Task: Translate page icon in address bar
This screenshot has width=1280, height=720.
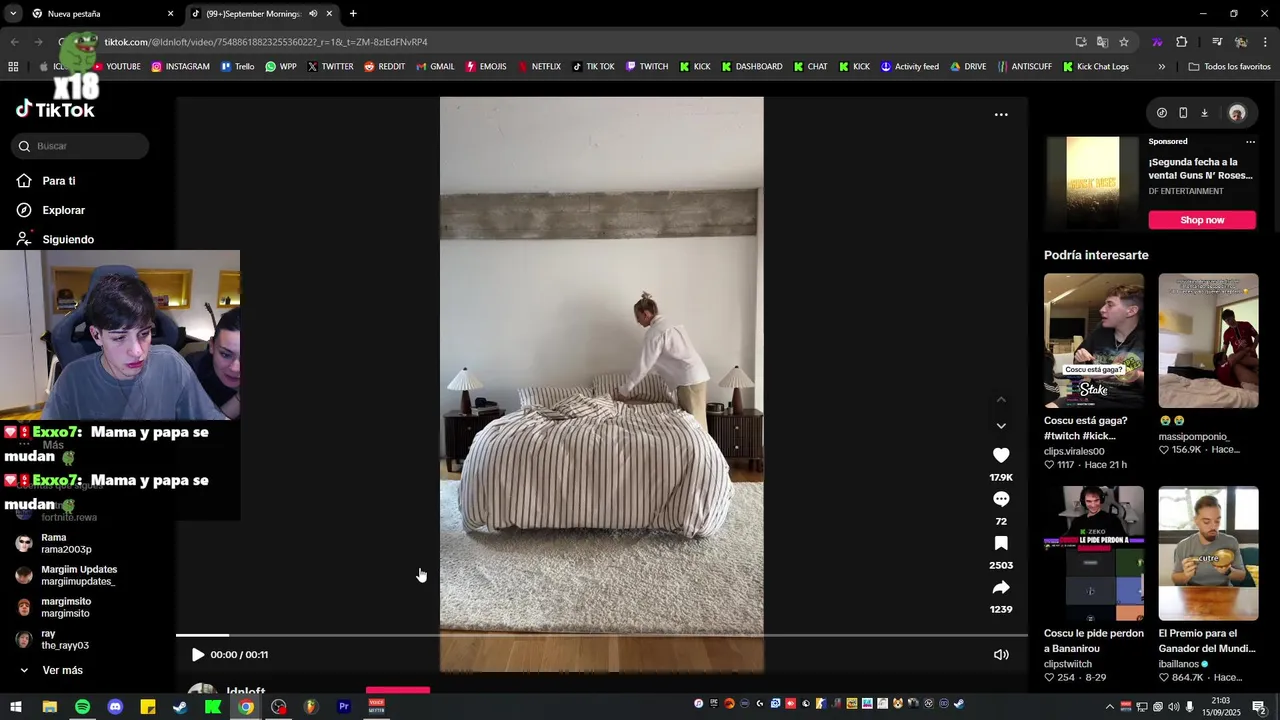Action: coord(1102,42)
